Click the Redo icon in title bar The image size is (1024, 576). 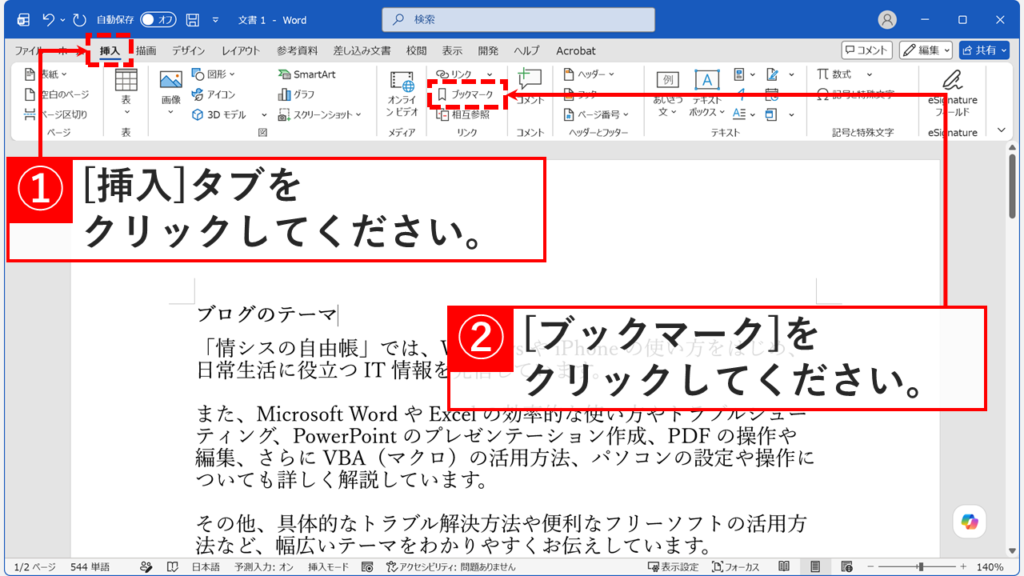tap(79, 20)
